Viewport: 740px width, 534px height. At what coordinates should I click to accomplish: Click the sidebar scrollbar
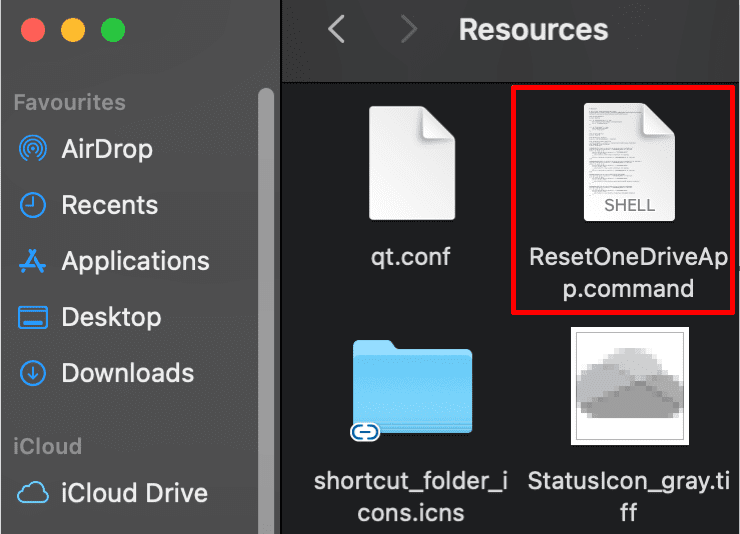(x=266, y=300)
